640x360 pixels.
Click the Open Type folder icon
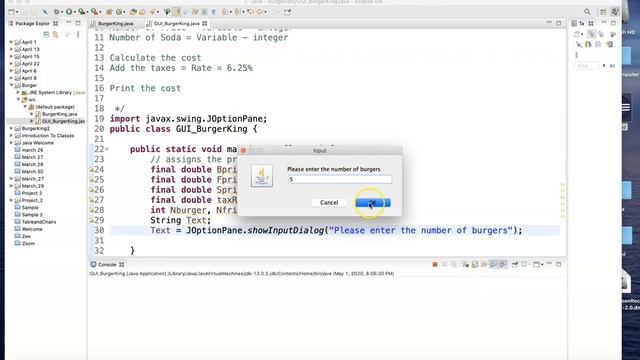tap(133, 12)
